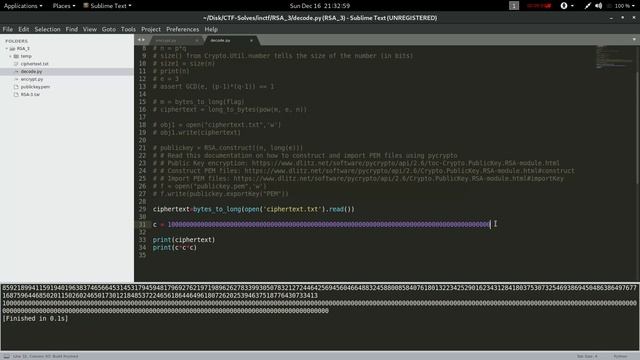Open encrypt.py from the sidebar
The width and height of the screenshot is (640, 360).
pos(32,79)
